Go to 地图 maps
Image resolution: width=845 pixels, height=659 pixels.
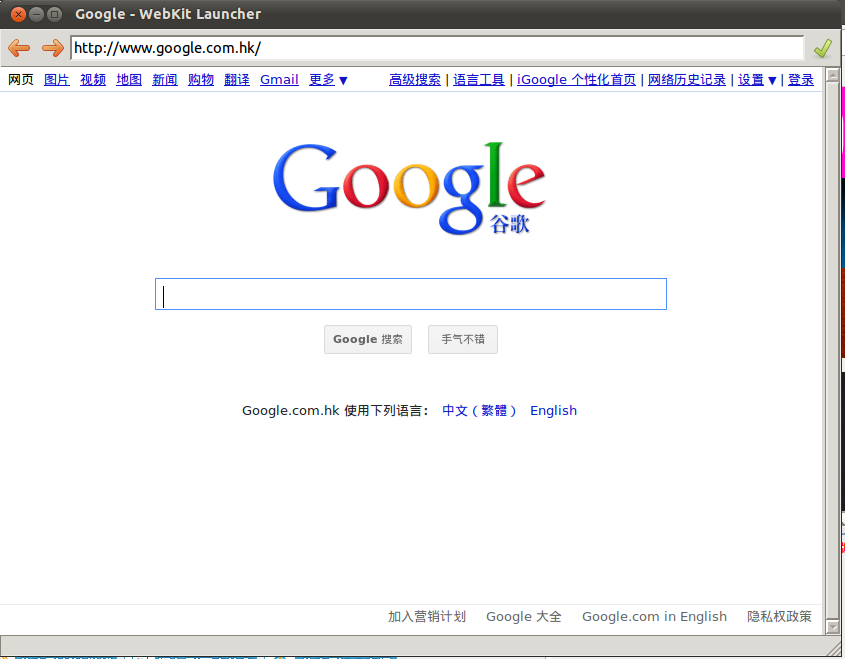tap(129, 80)
